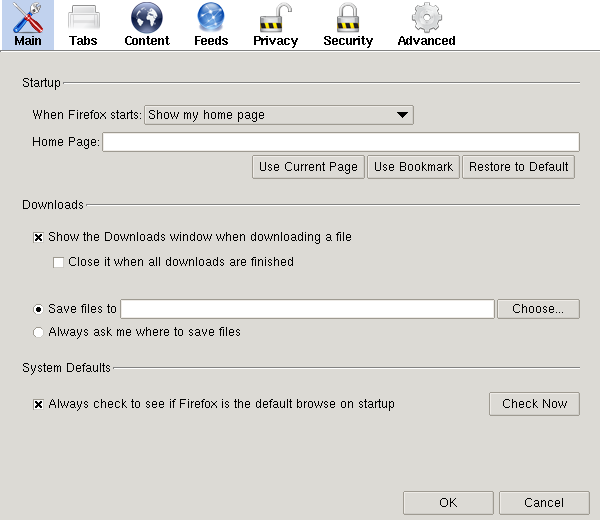Image resolution: width=600 pixels, height=520 pixels.
Task: Open the Content globe icon pane
Action: tap(147, 24)
